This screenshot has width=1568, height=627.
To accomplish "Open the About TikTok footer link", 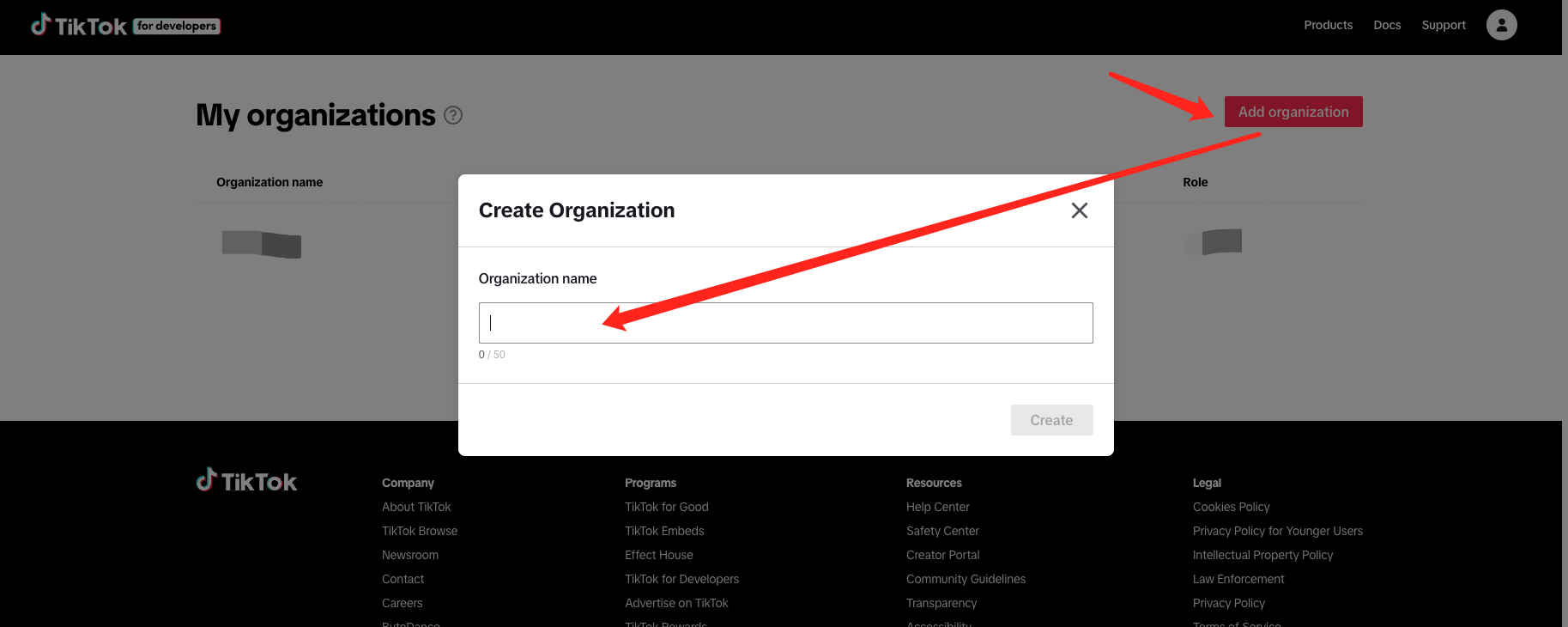I will pyautogui.click(x=416, y=507).
